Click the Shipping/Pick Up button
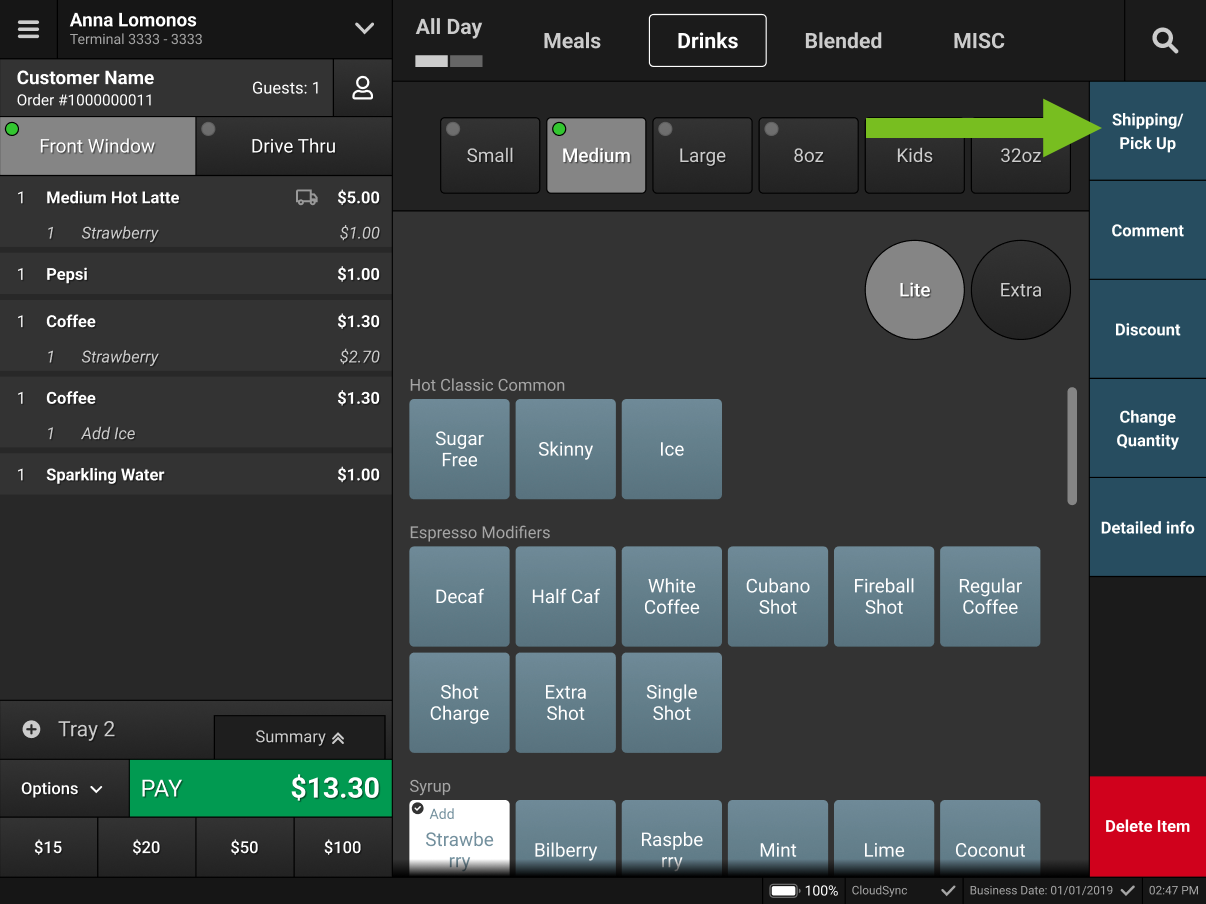This screenshot has height=904, width=1206. coord(1147,131)
